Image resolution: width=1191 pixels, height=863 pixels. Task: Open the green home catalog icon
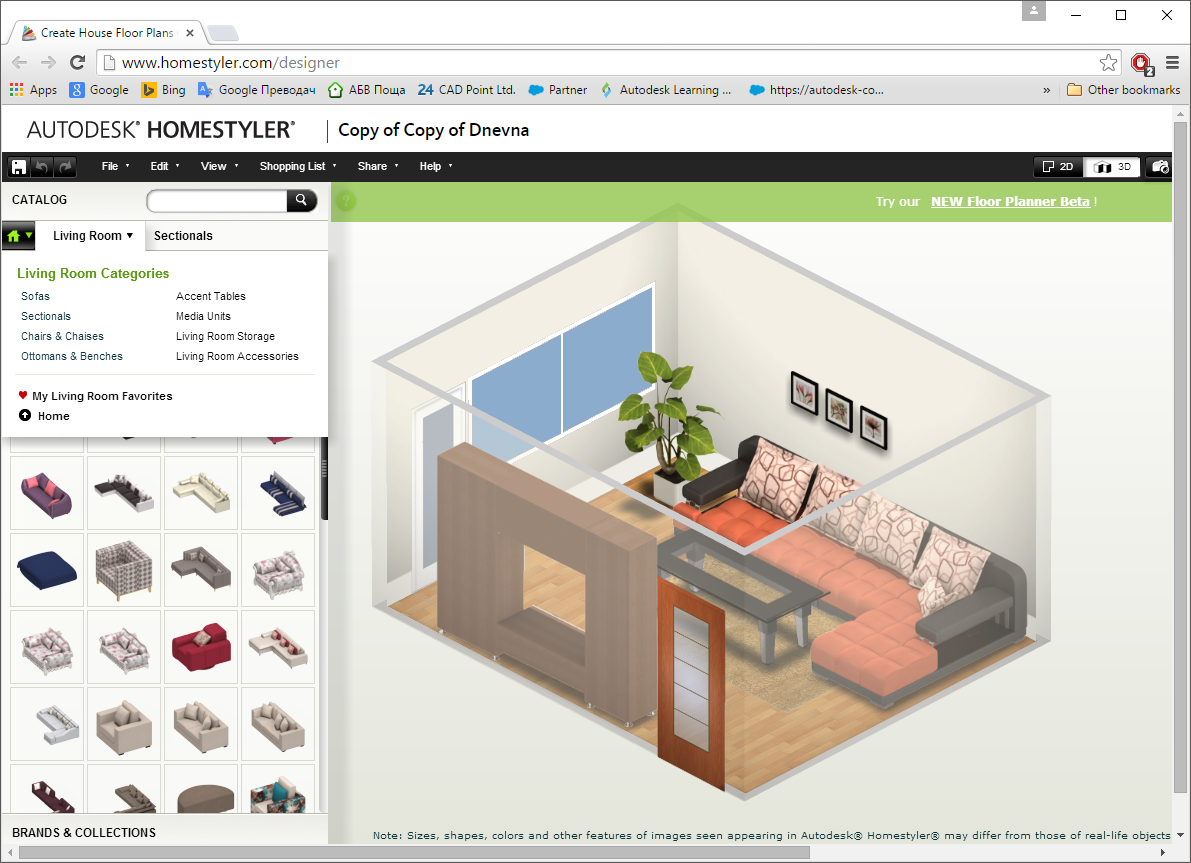tap(19, 236)
